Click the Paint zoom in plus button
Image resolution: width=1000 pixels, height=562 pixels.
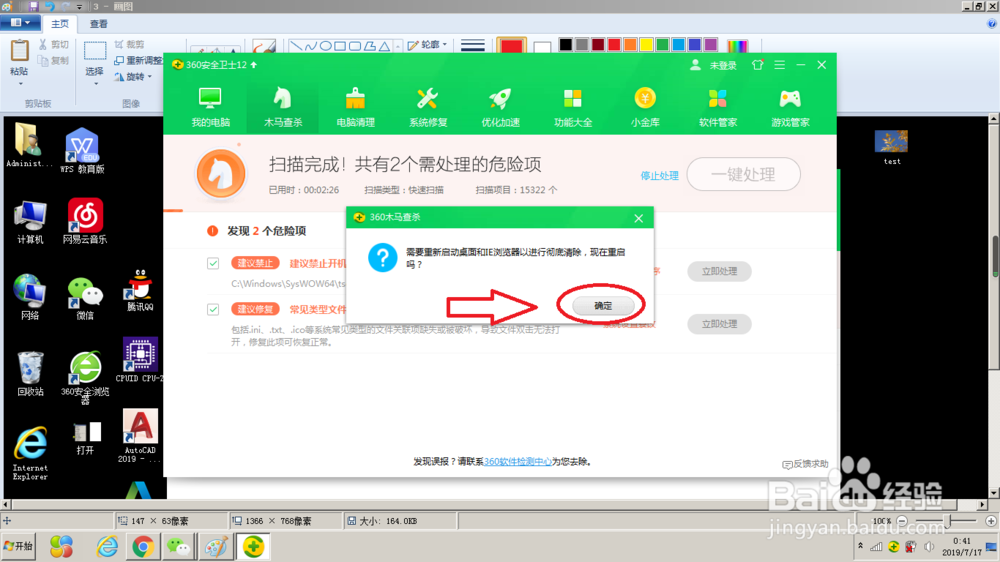990,521
